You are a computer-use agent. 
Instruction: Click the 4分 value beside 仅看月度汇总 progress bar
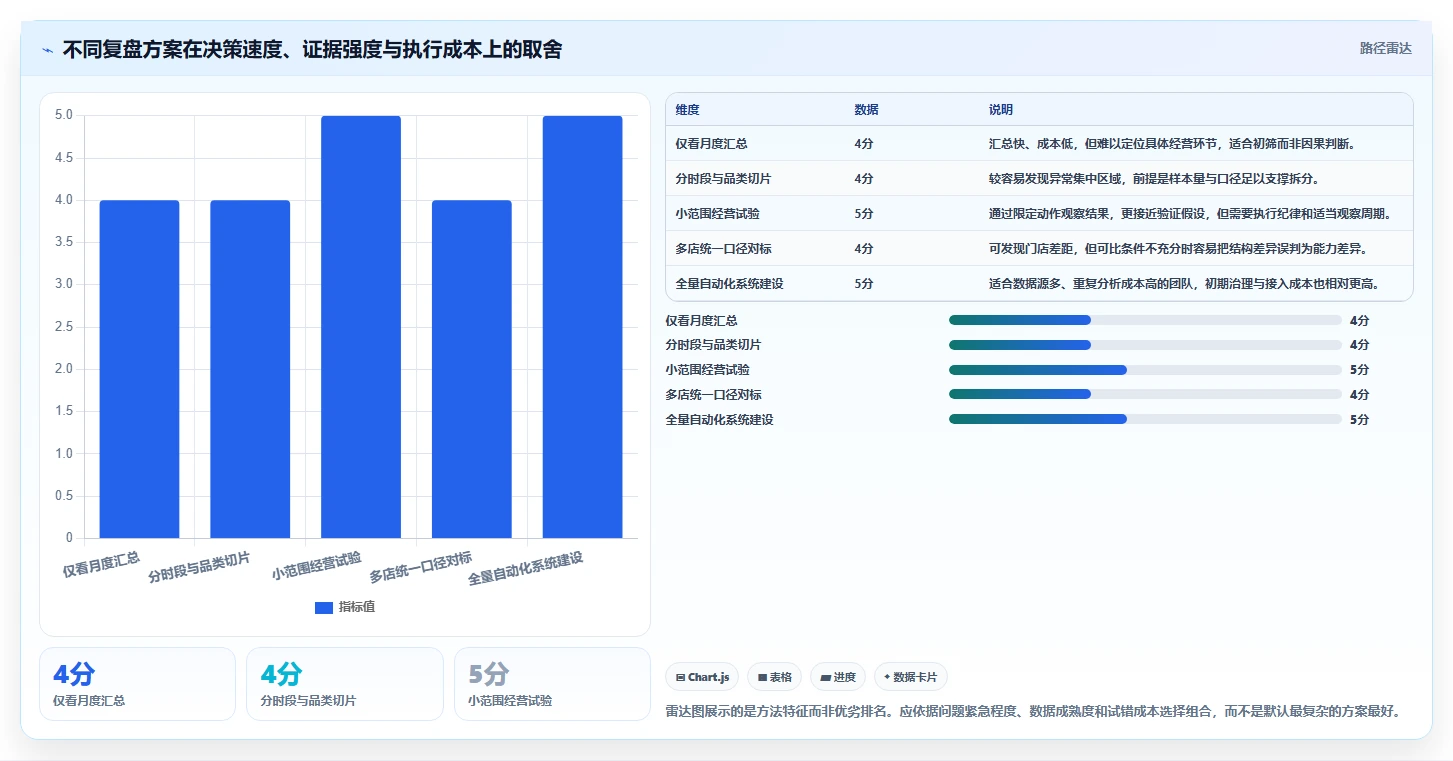[1359, 320]
